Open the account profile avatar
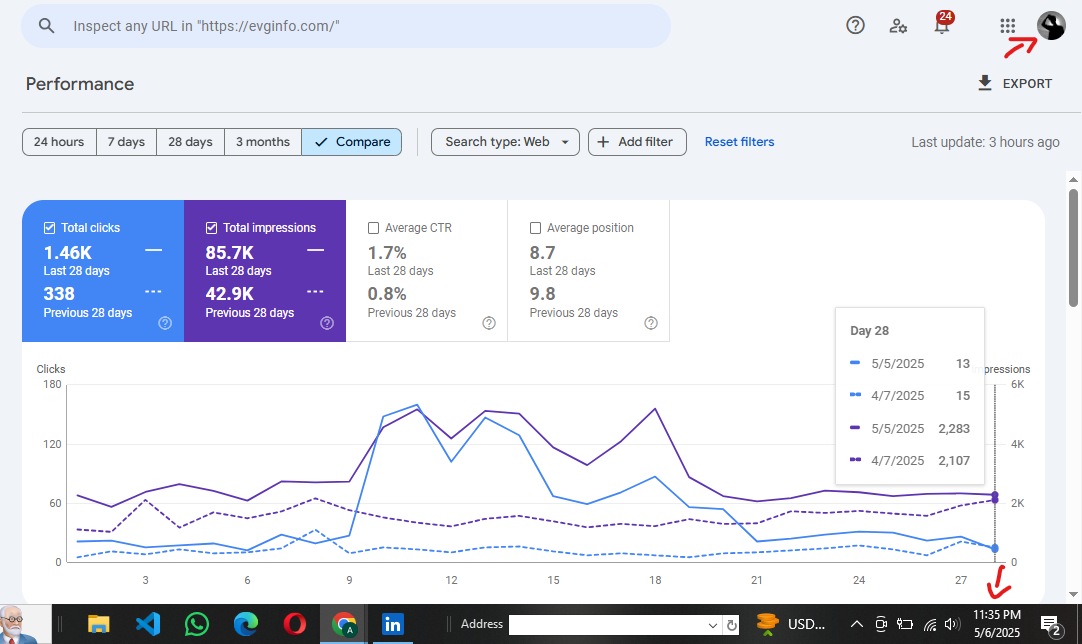The image size is (1082, 644). pos(1051,26)
